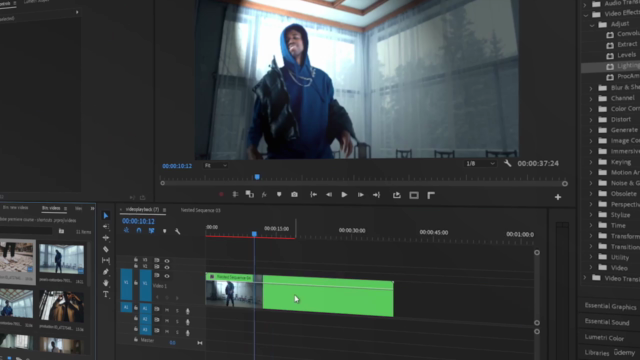Viewport: 640px width, 360px height.
Task: Toggle track targeting for A2
Action: pos(145,319)
